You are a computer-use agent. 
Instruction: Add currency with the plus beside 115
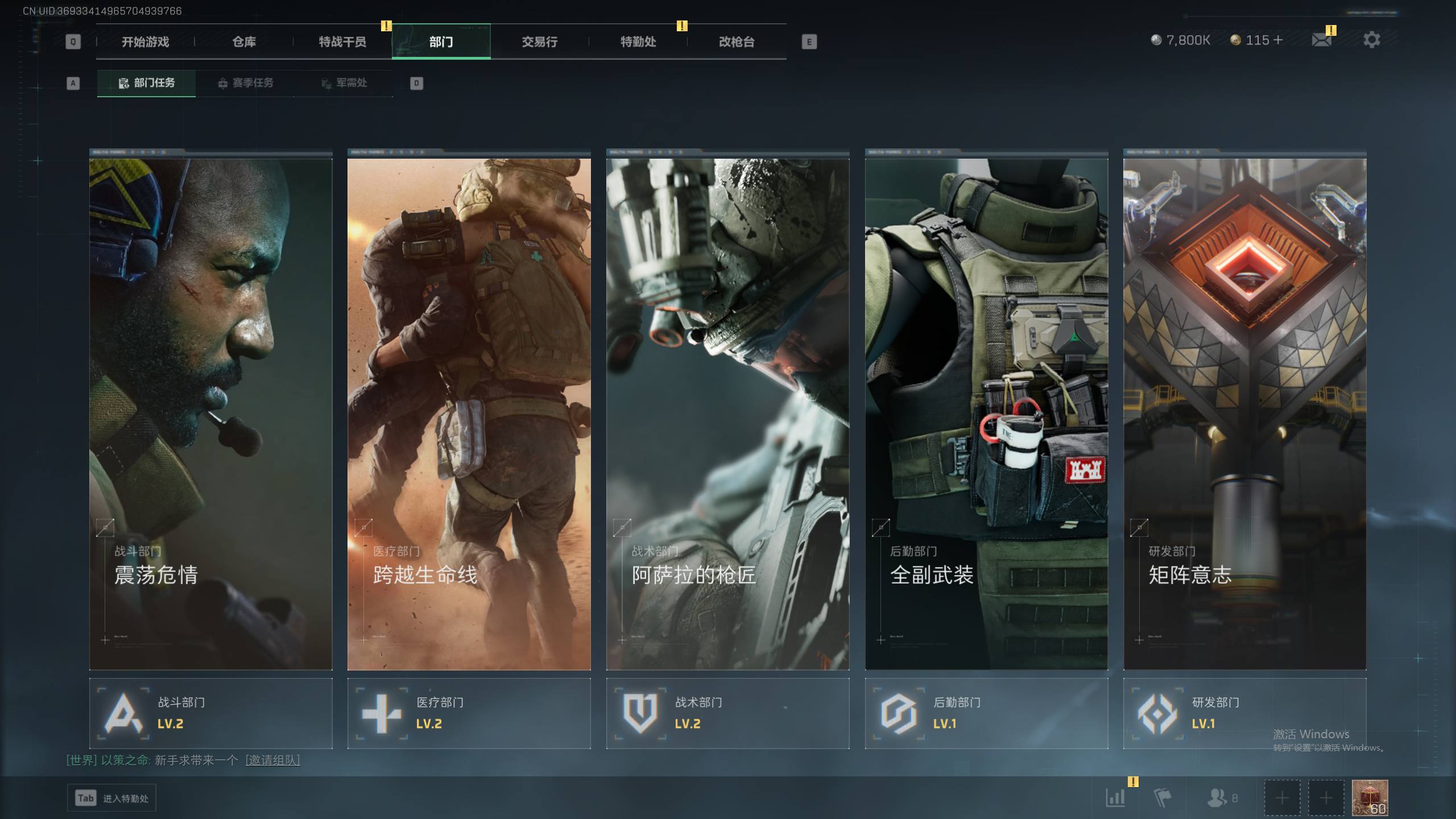click(x=1278, y=40)
